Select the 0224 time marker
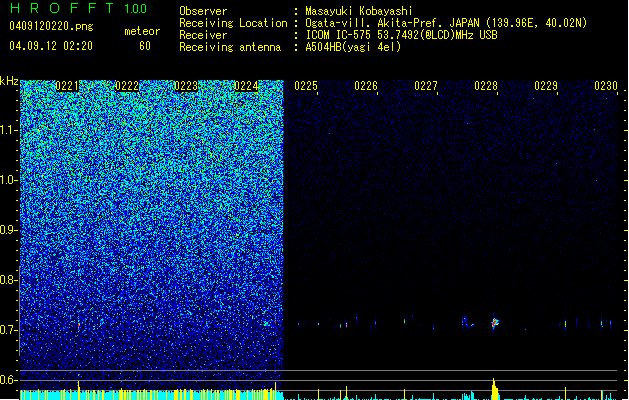This screenshot has height=400, width=629. (x=246, y=86)
